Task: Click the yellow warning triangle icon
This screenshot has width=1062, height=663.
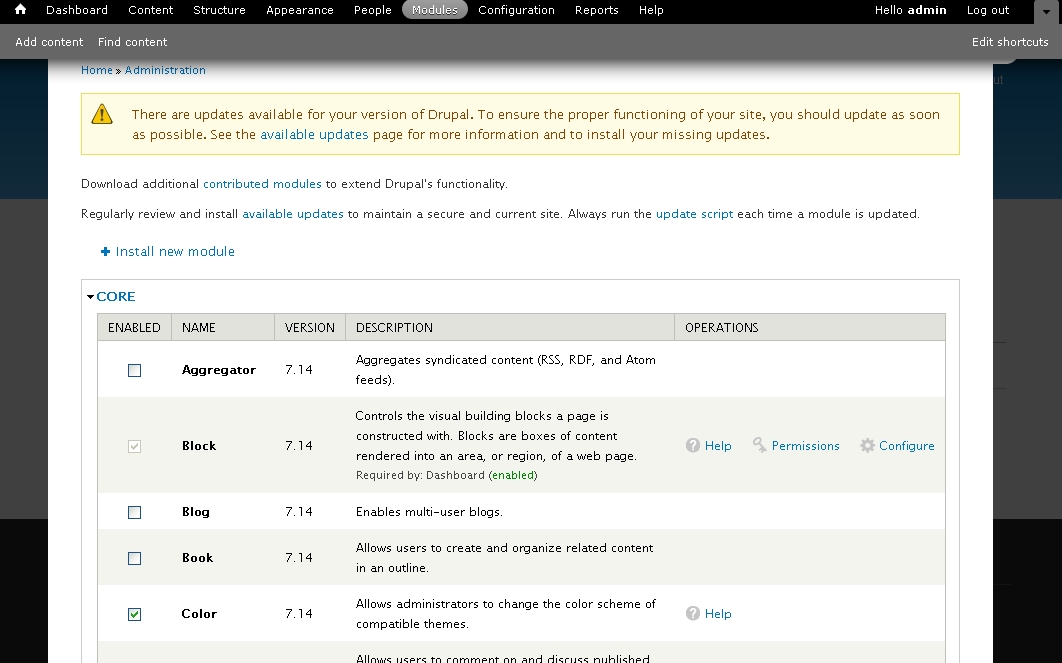Action: pyautogui.click(x=102, y=114)
